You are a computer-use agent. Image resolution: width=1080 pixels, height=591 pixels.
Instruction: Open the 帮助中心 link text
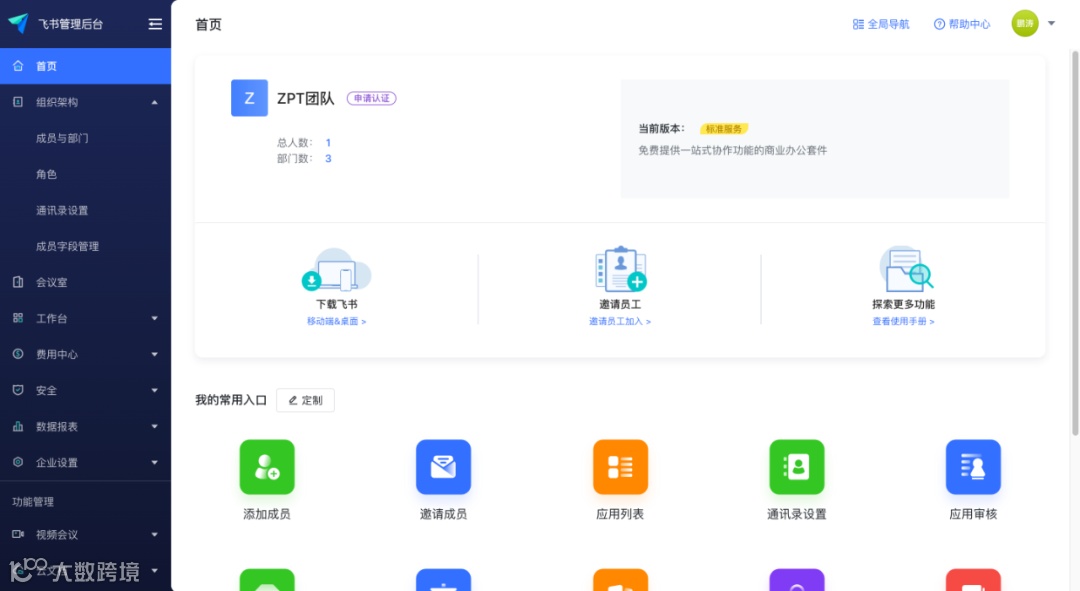[x=969, y=24]
